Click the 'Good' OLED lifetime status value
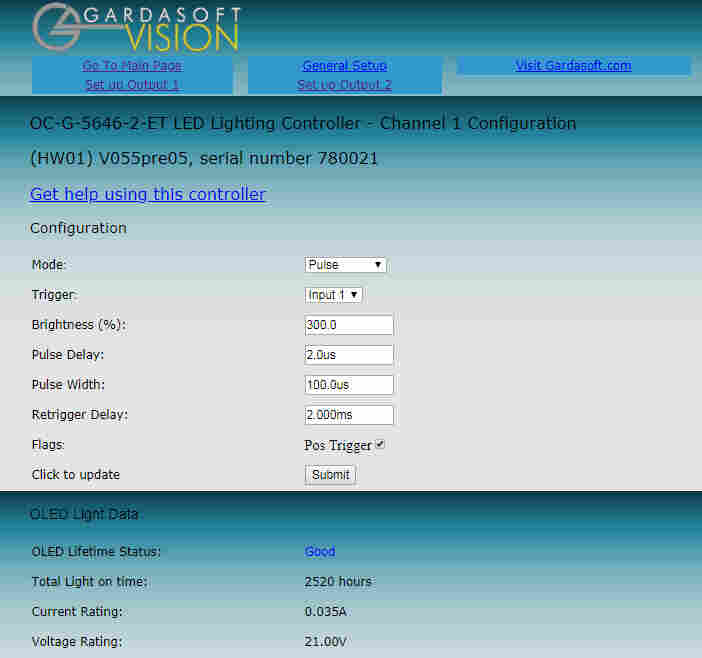This screenshot has height=658, width=702. point(320,552)
